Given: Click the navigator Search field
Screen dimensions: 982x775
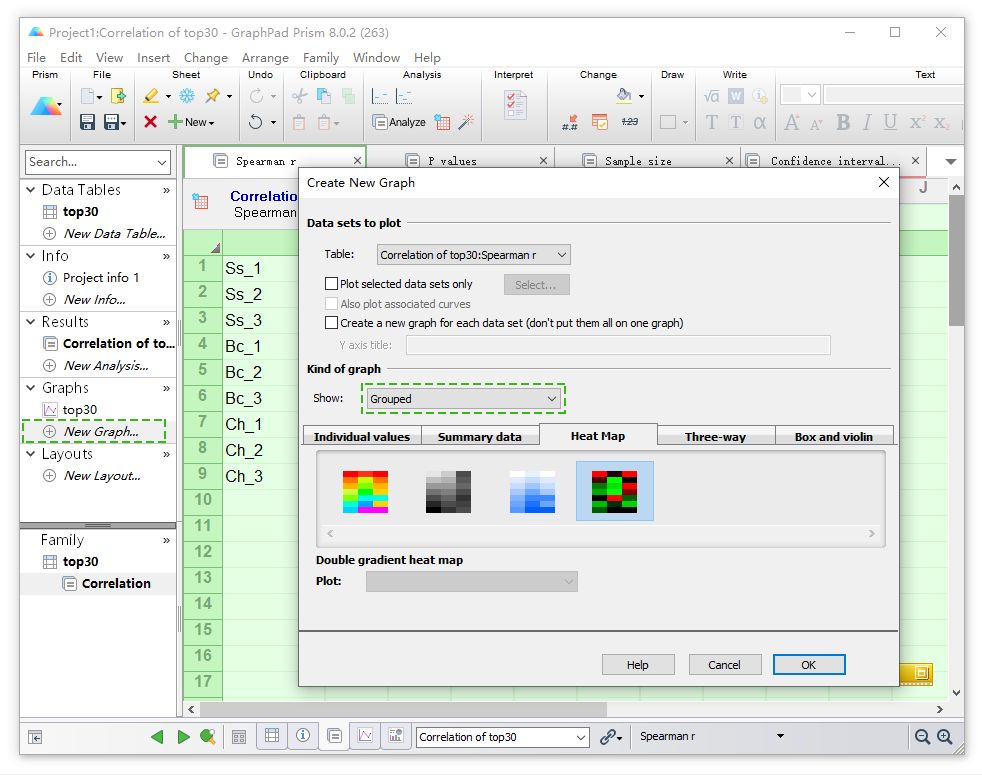Looking at the screenshot, I should (98, 162).
